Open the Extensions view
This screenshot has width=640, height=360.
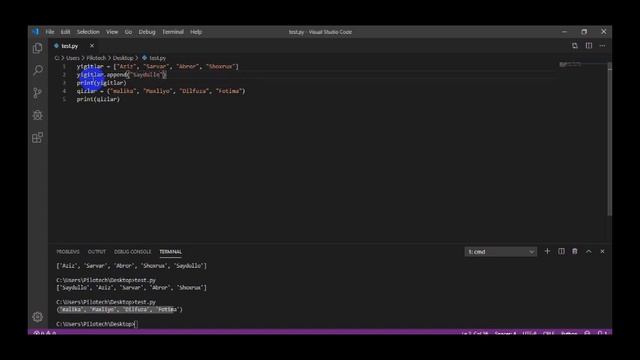coord(38,138)
